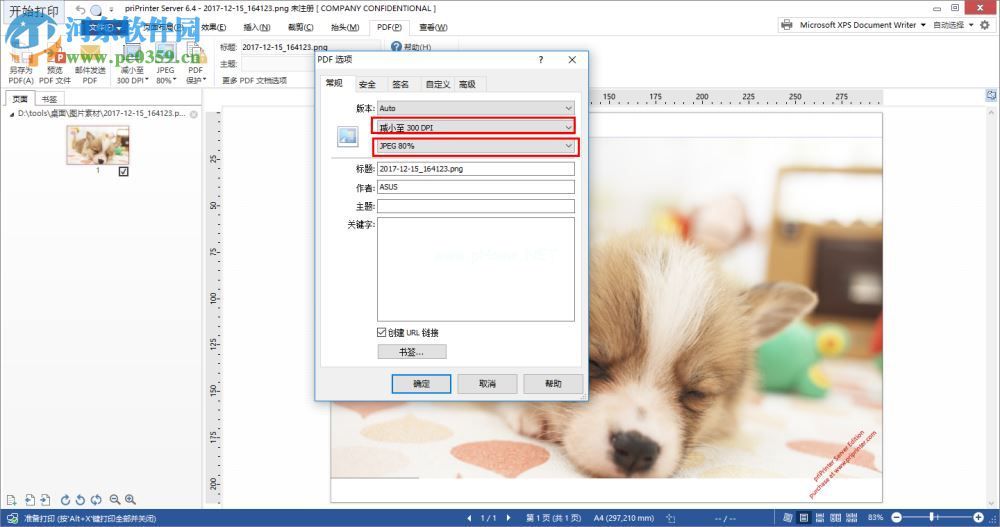1000x527 pixels.
Task: Click the move page forward icon
Action: coord(45,500)
